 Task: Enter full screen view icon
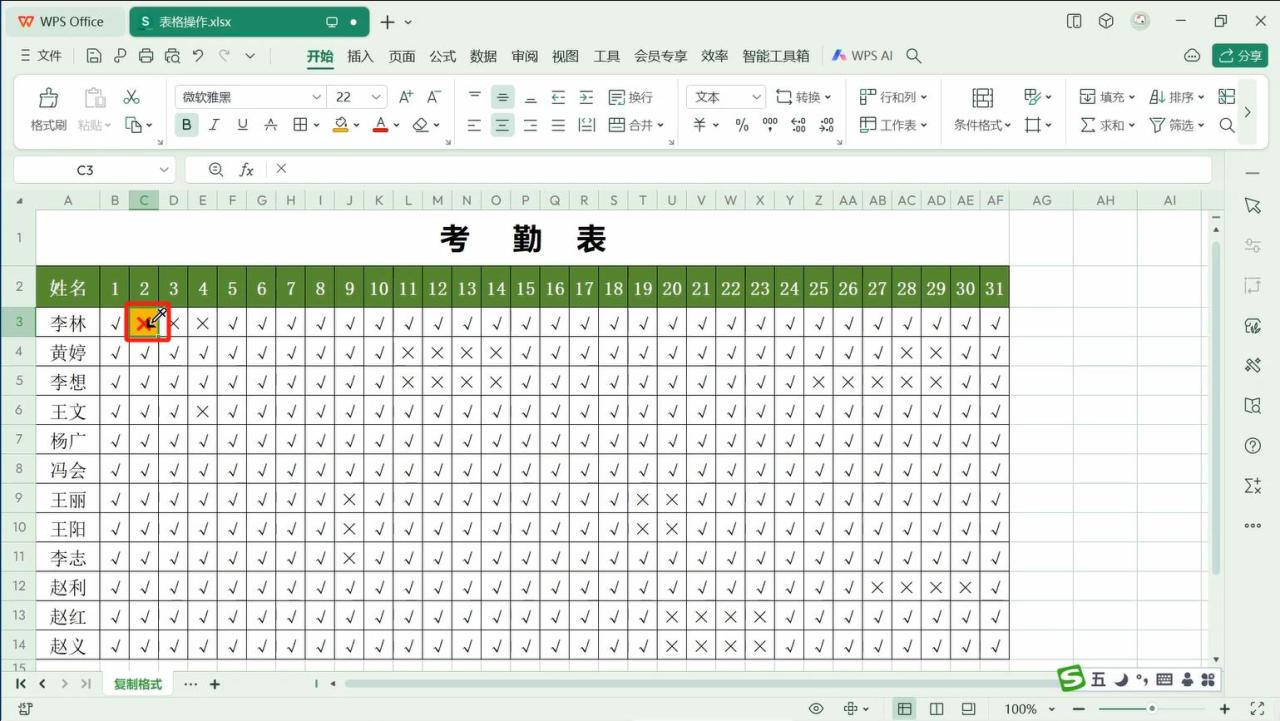(1259, 709)
